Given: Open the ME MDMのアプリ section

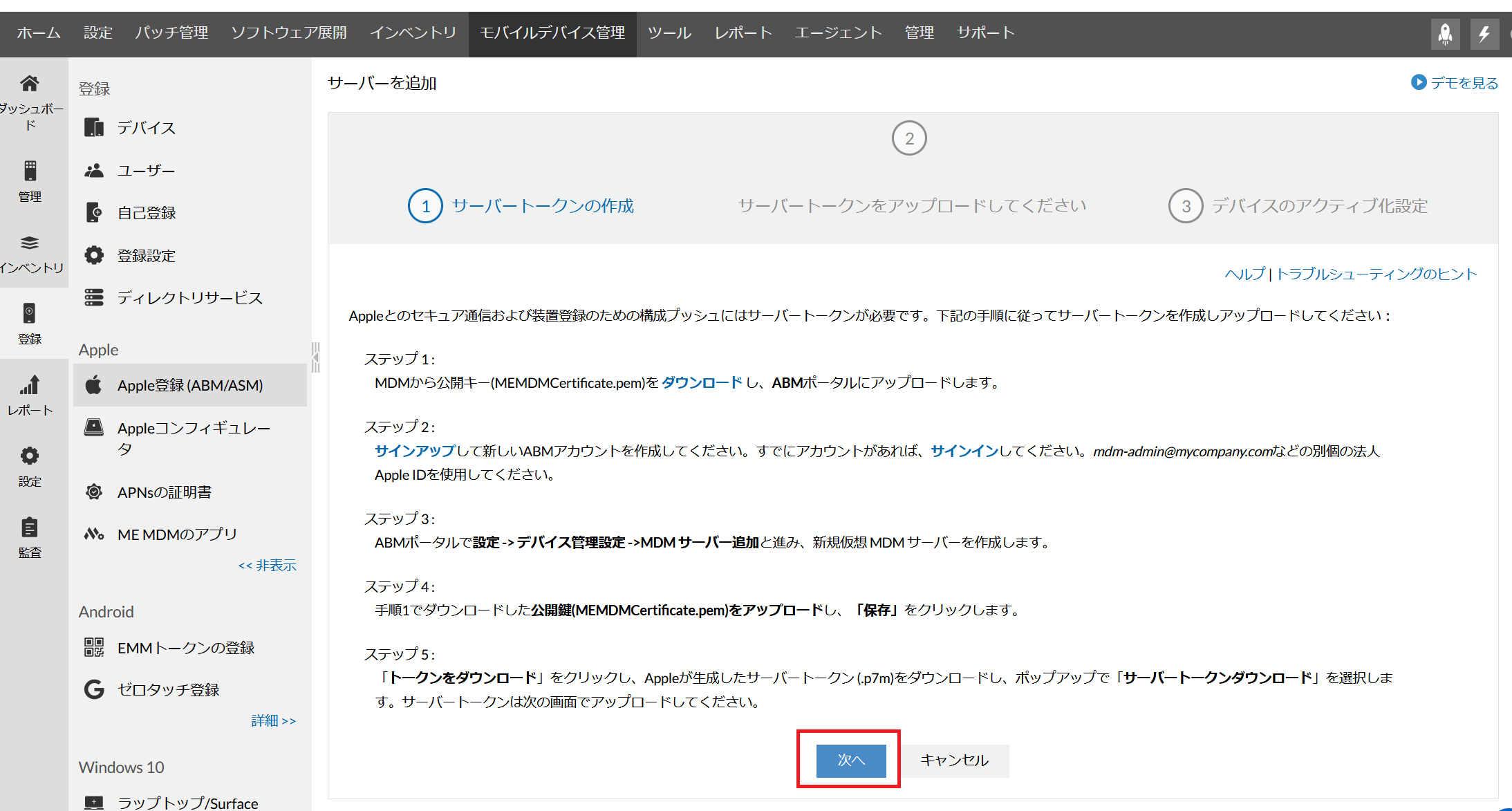Looking at the screenshot, I should [x=177, y=533].
